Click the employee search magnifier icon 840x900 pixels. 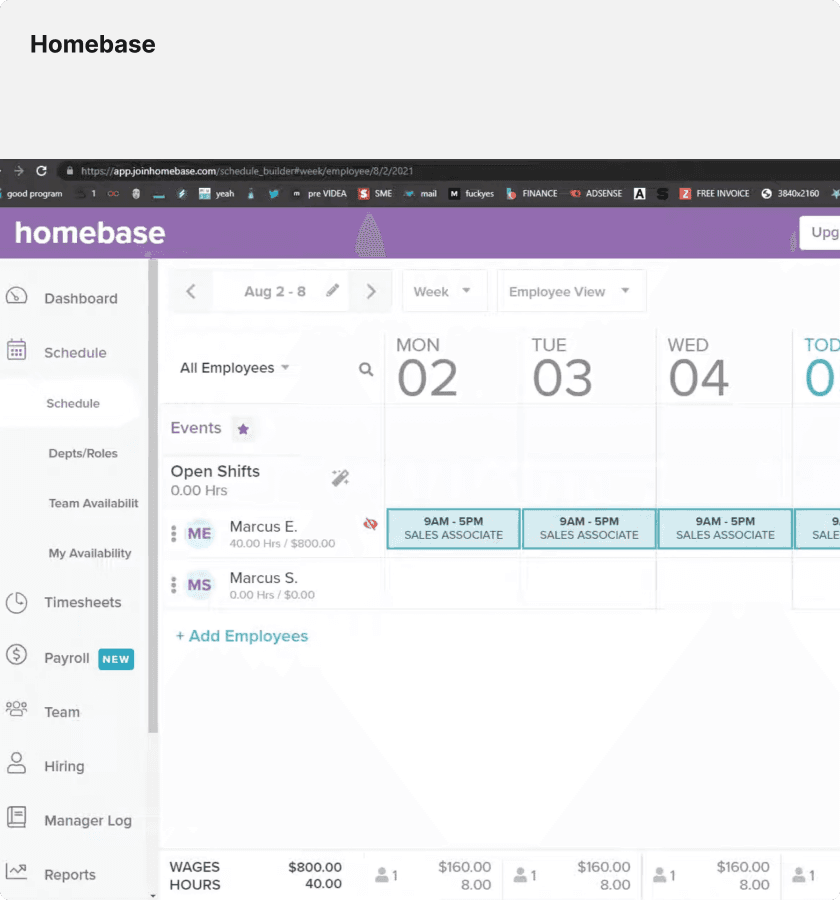tap(366, 369)
